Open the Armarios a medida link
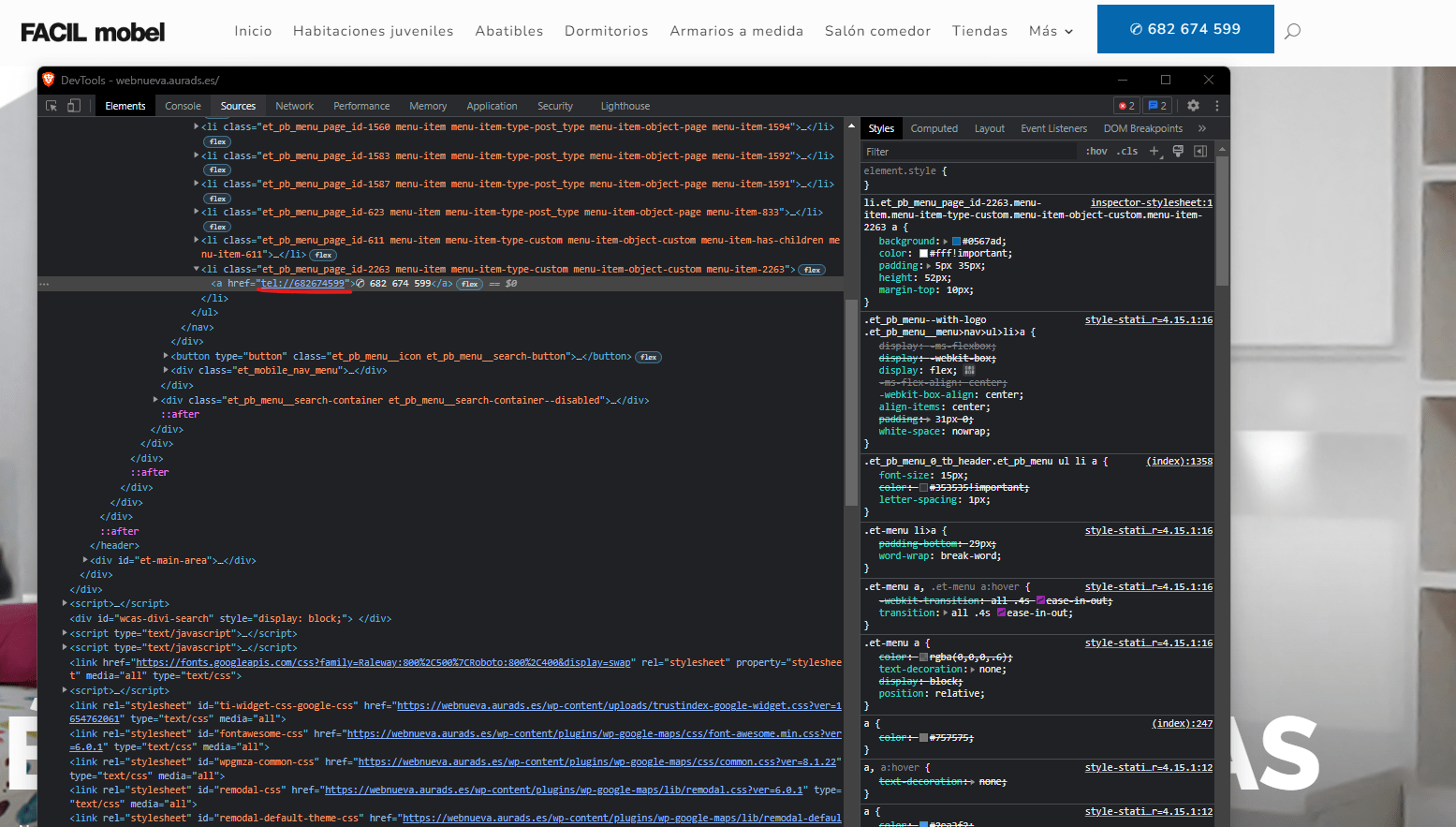Viewport: 1456px width, 827px height. [x=737, y=31]
